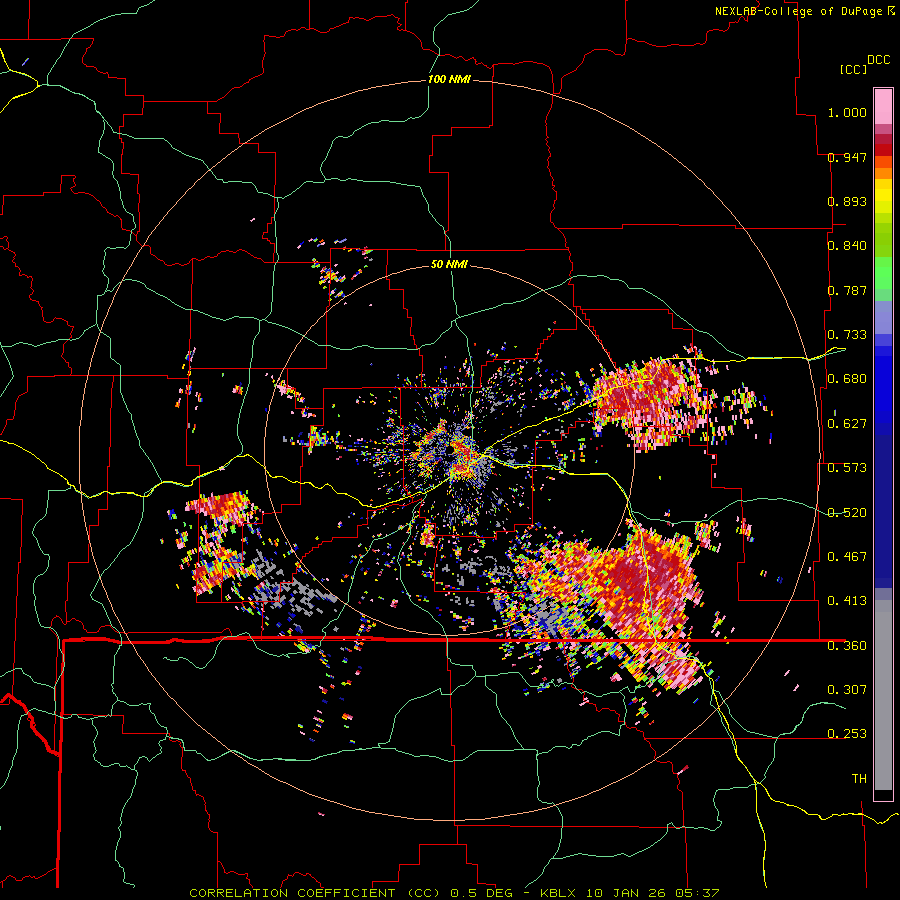Pick the lavender color bar segment

coord(883,317)
